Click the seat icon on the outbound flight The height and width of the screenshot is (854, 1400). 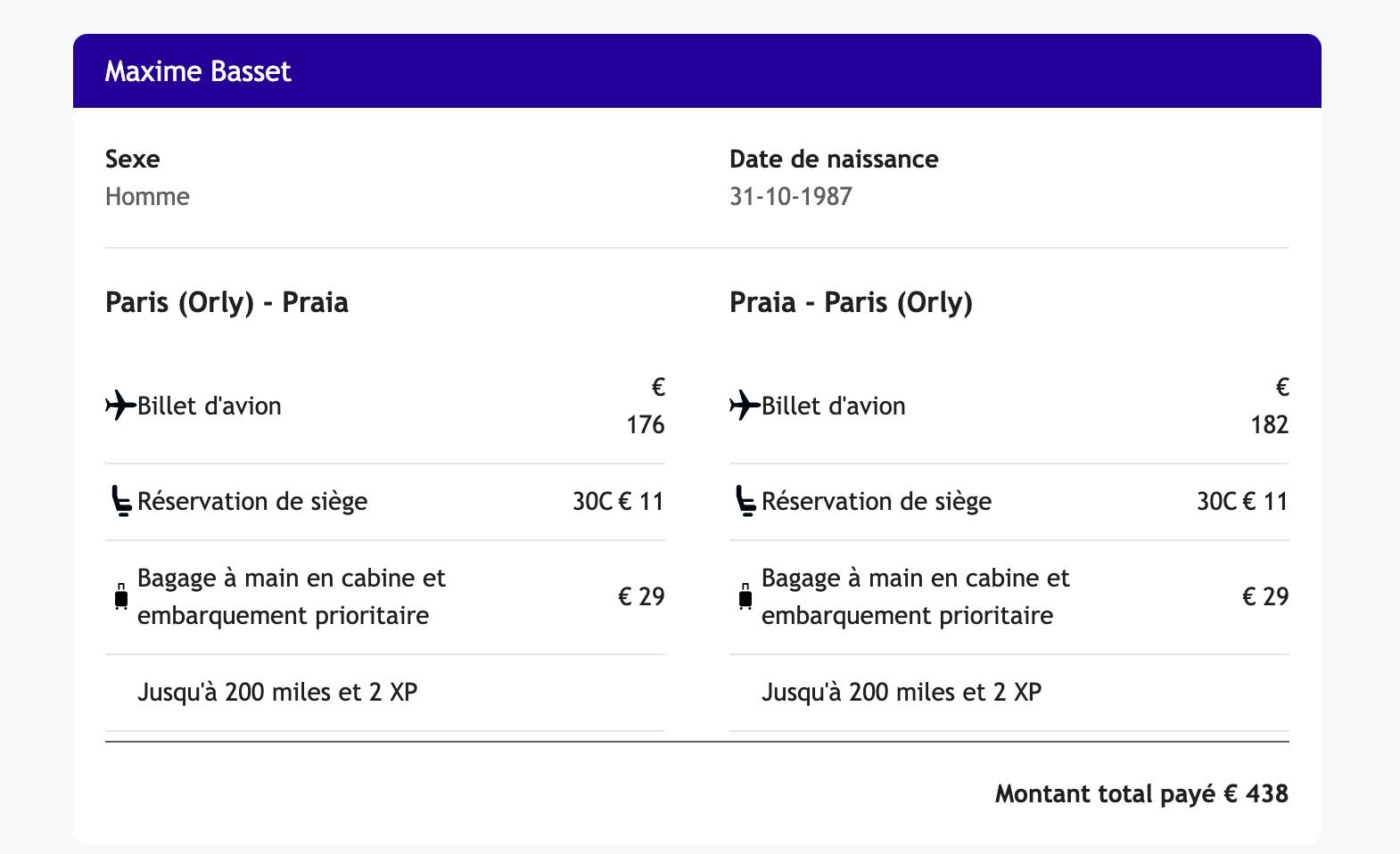120,501
